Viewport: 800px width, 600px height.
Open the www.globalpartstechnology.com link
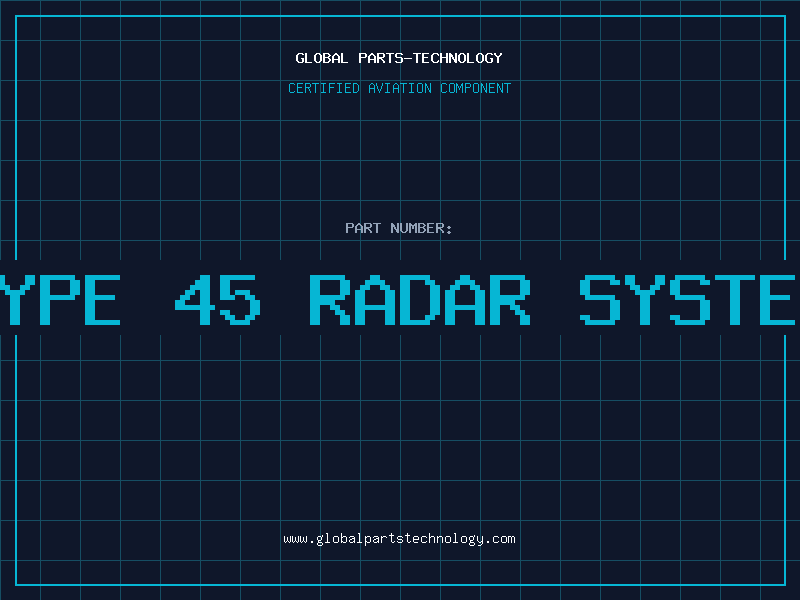coord(399,539)
